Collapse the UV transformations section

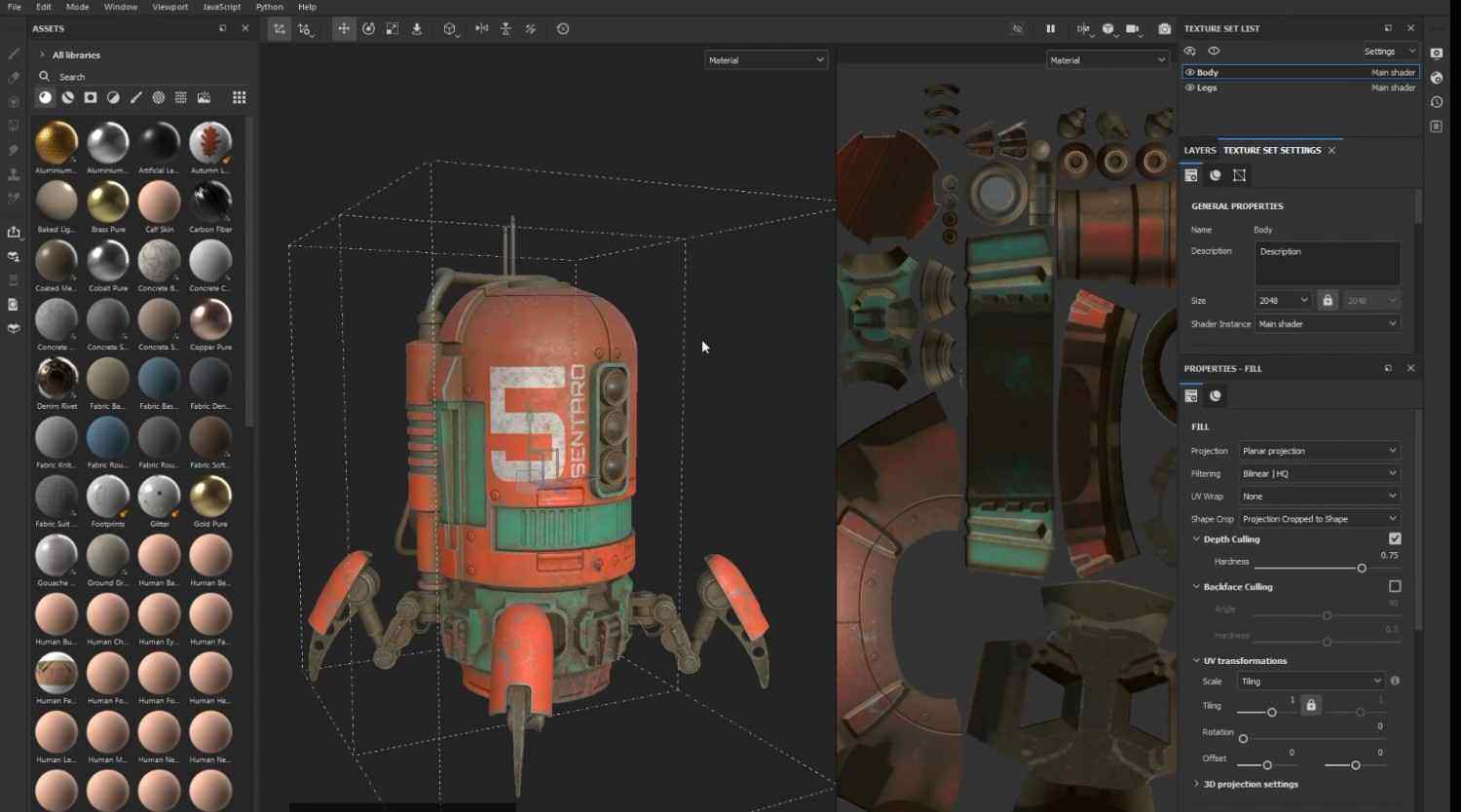(x=1196, y=661)
